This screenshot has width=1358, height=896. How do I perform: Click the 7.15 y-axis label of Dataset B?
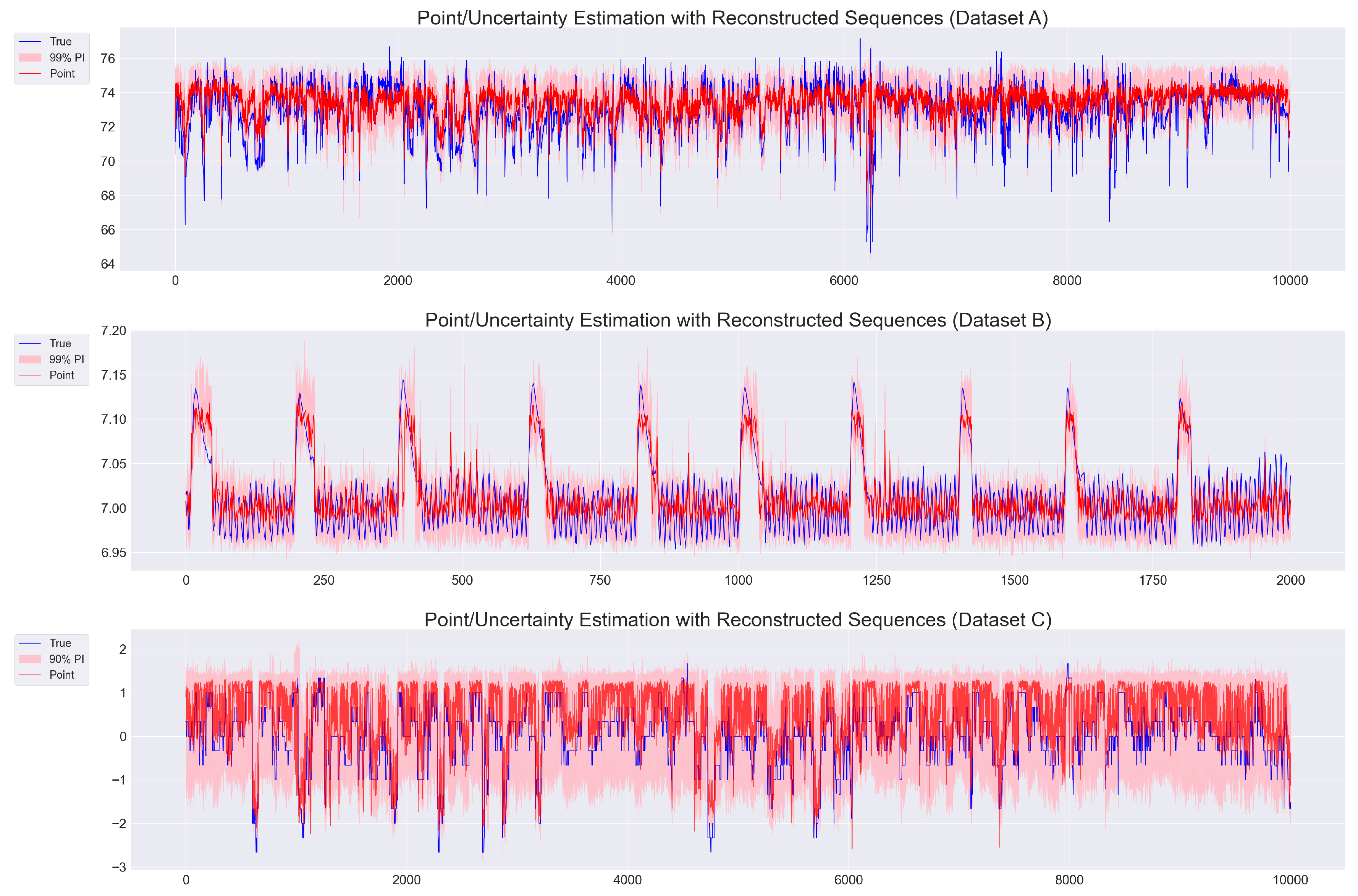point(113,375)
